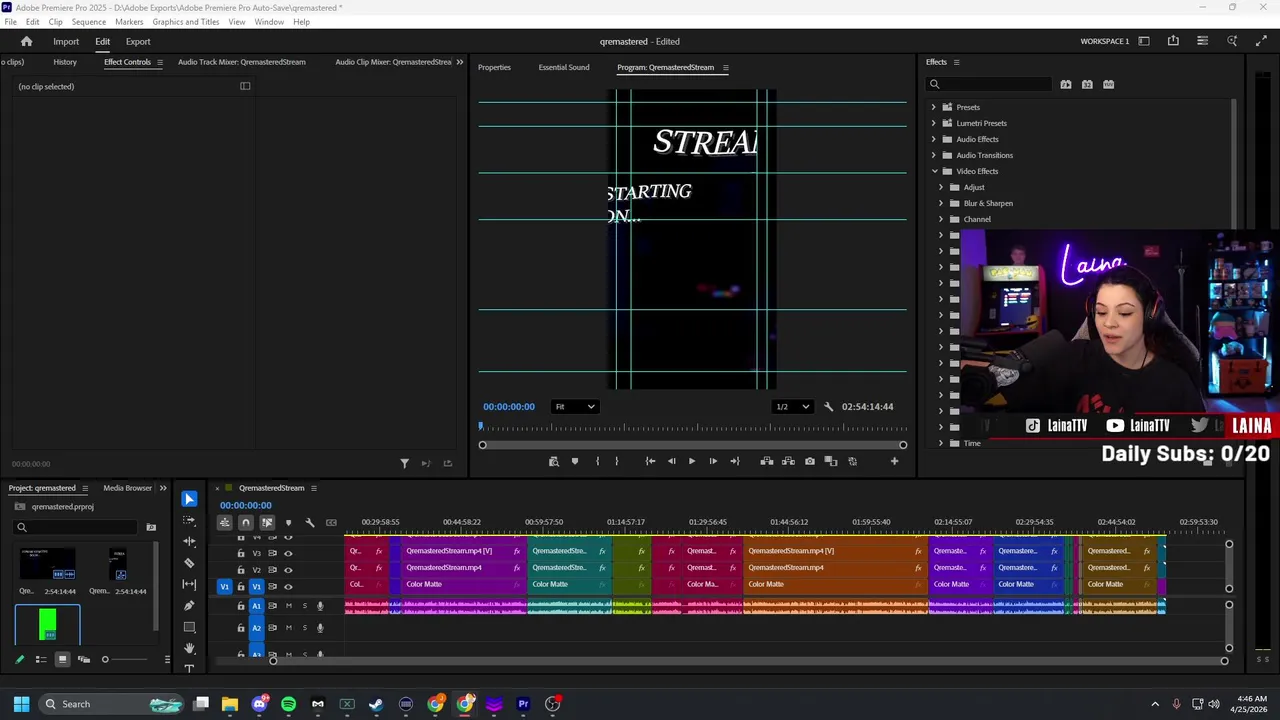
Task: Open the 1/2 playback resolution dropdown
Action: click(x=793, y=407)
